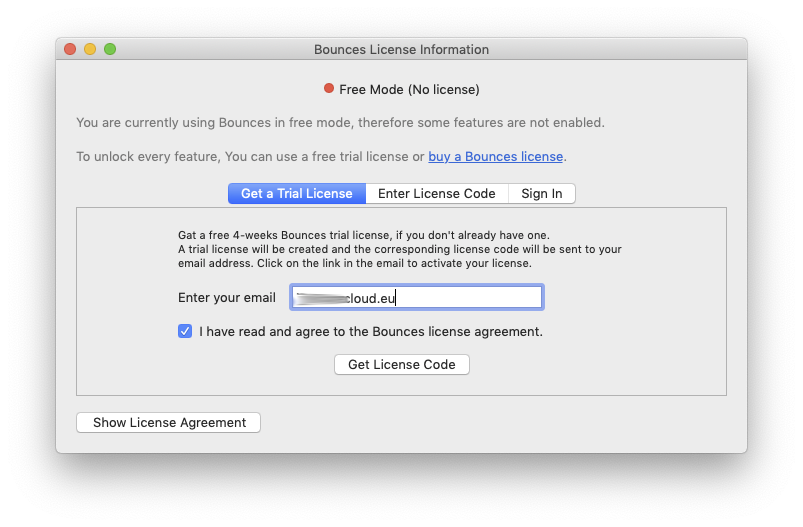The height and width of the screenshot is (527, 803).
Task: Click the Bounces License Information title
Action: 402,50
